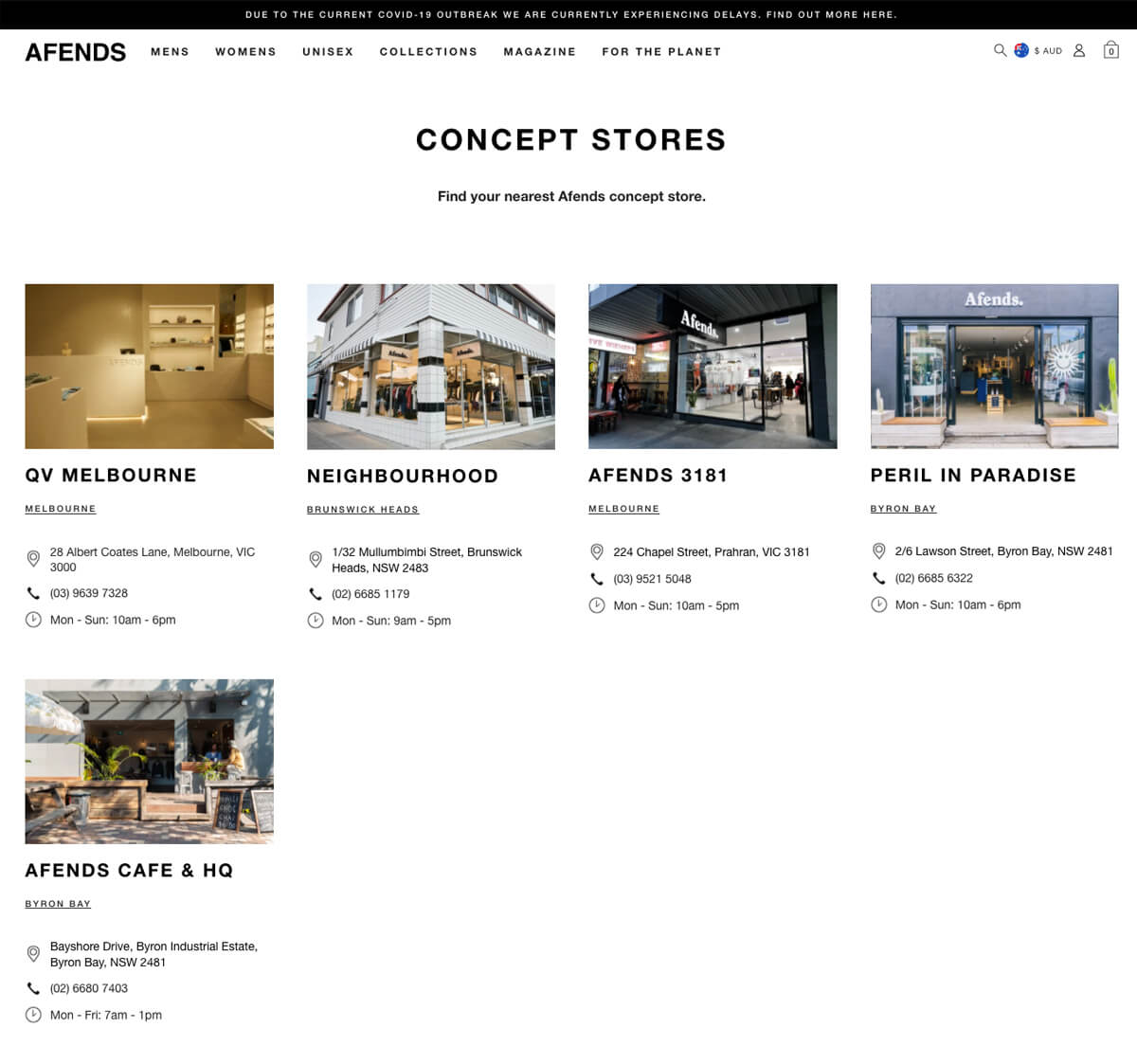Click phone number (02) 6685 1179

pos(370,594)
